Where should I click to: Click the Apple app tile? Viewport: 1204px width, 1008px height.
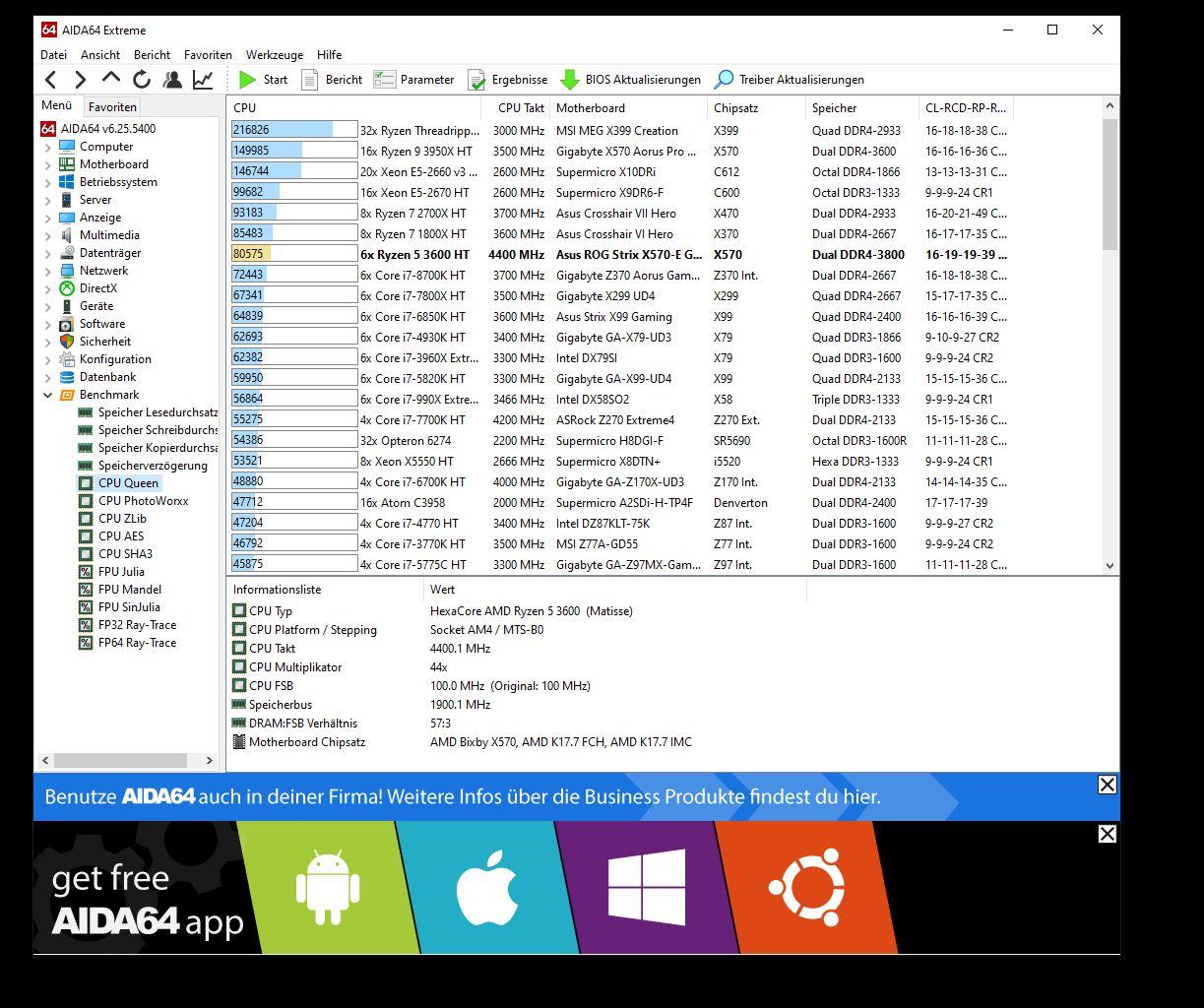click(x=487, y=887)
